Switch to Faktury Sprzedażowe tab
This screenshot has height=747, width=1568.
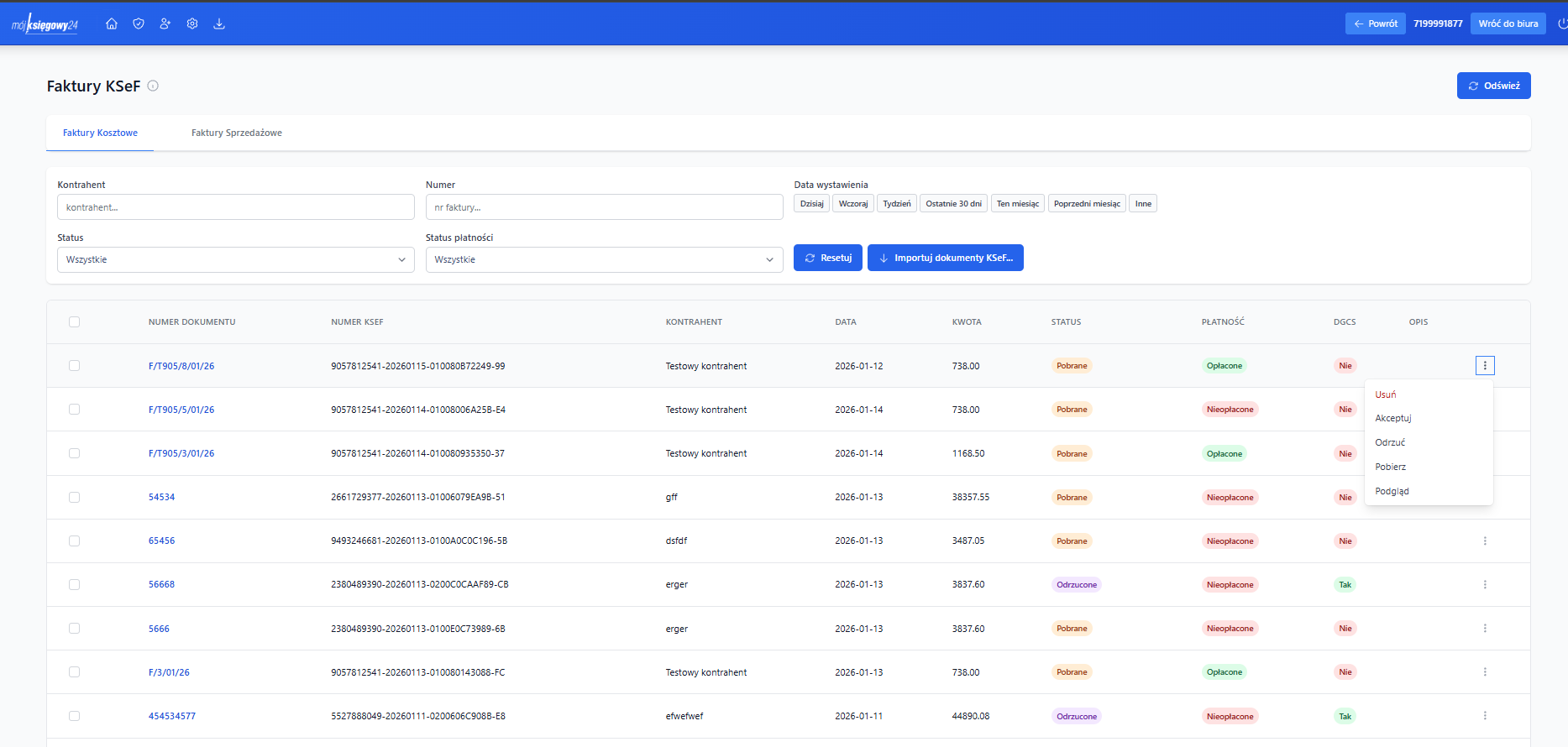tap(236, 133)
